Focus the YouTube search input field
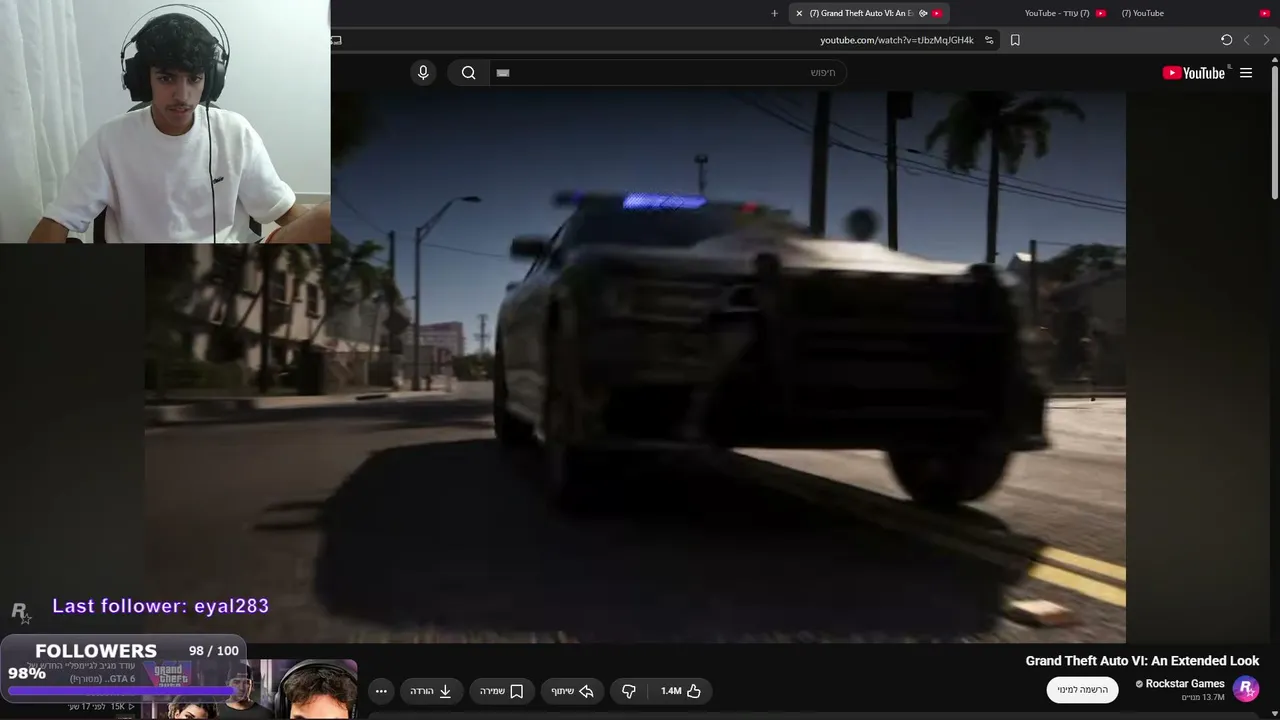Screen dimensions: 1280x720 [x=668, y=72]
